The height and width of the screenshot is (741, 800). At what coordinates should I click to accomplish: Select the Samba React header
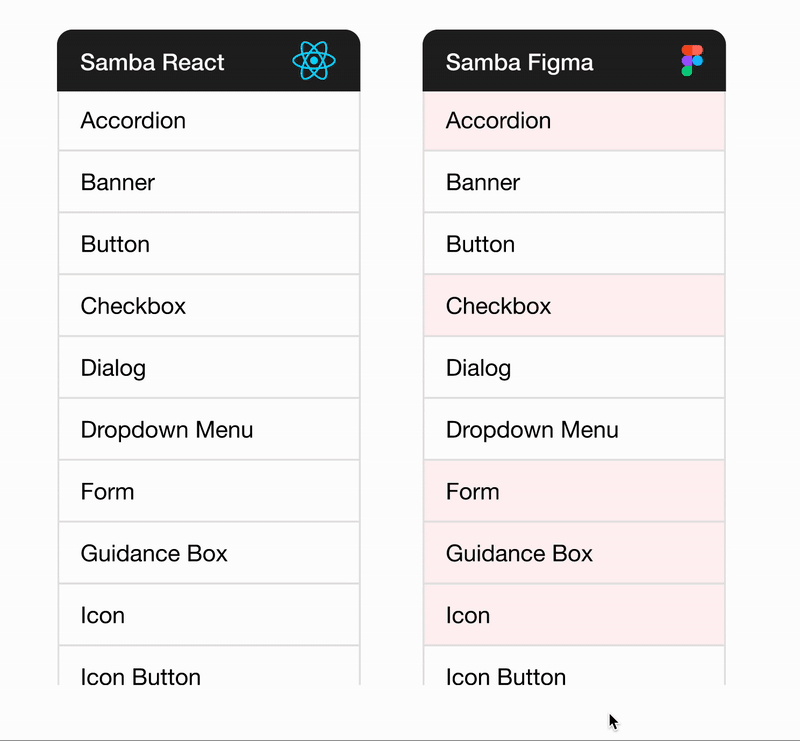(209, 61)
